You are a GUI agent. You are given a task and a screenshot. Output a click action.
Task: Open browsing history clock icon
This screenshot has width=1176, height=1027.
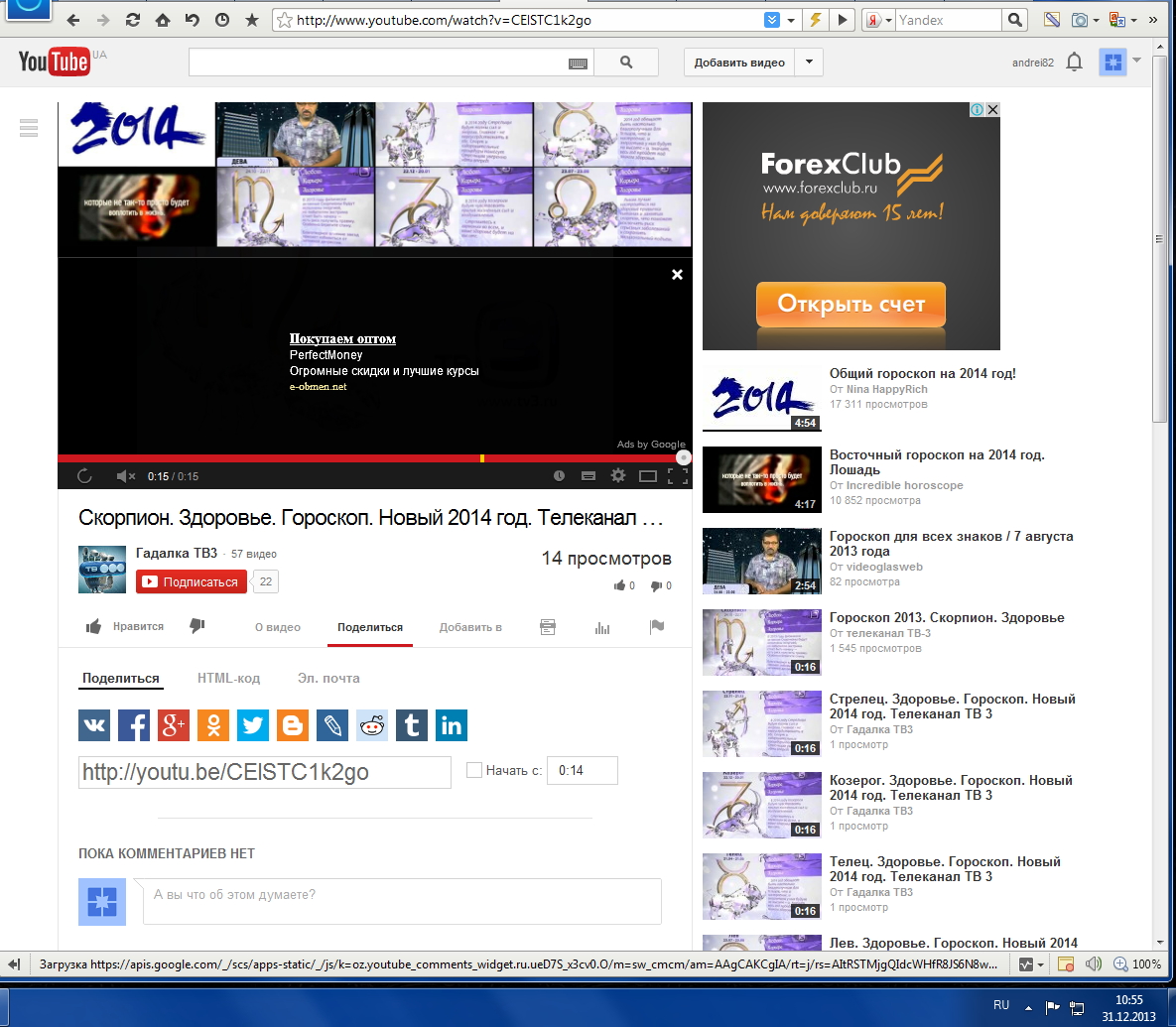[222, 20]
